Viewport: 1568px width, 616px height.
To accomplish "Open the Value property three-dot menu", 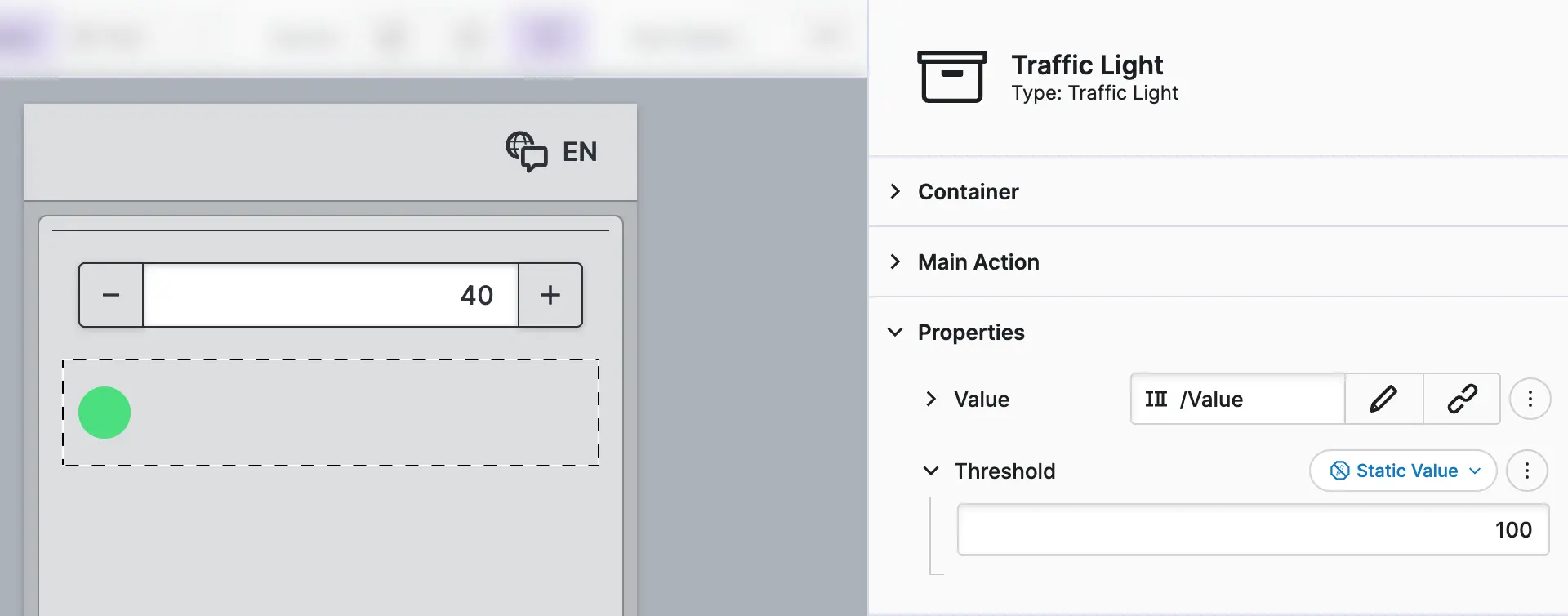I will 1530,399.
